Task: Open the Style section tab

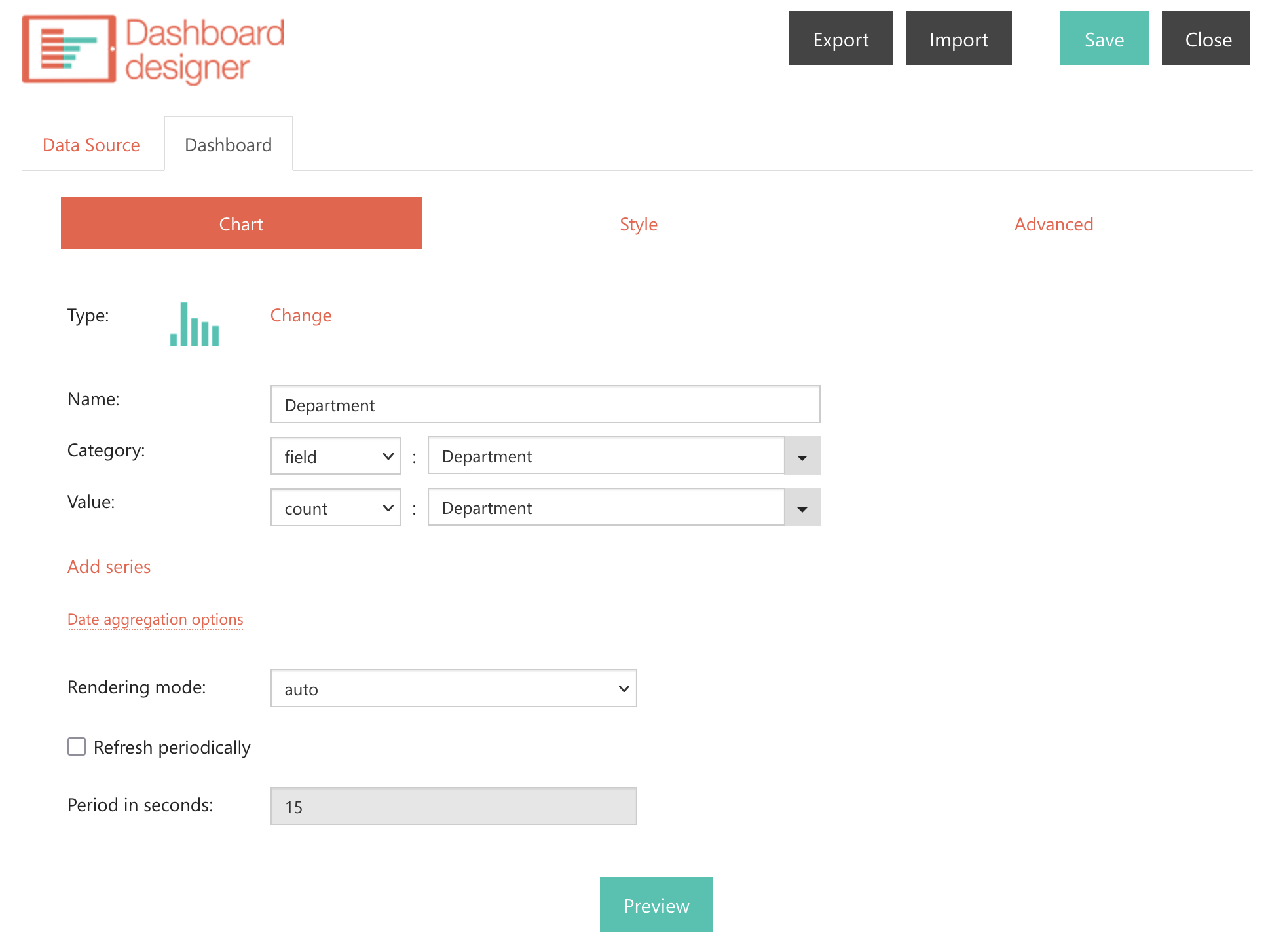Action: point(639,224)
